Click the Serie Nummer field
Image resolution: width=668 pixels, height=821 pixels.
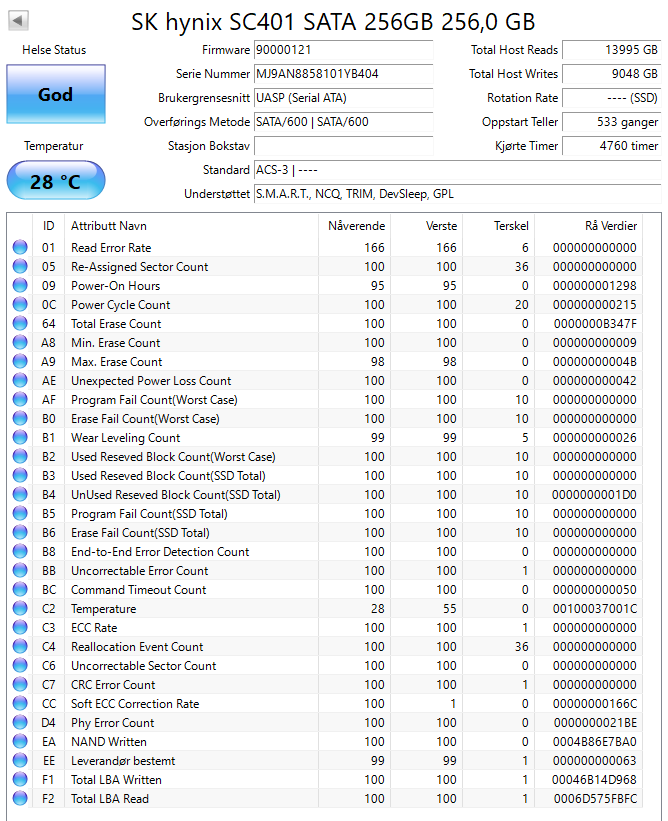tap(343, 74)
